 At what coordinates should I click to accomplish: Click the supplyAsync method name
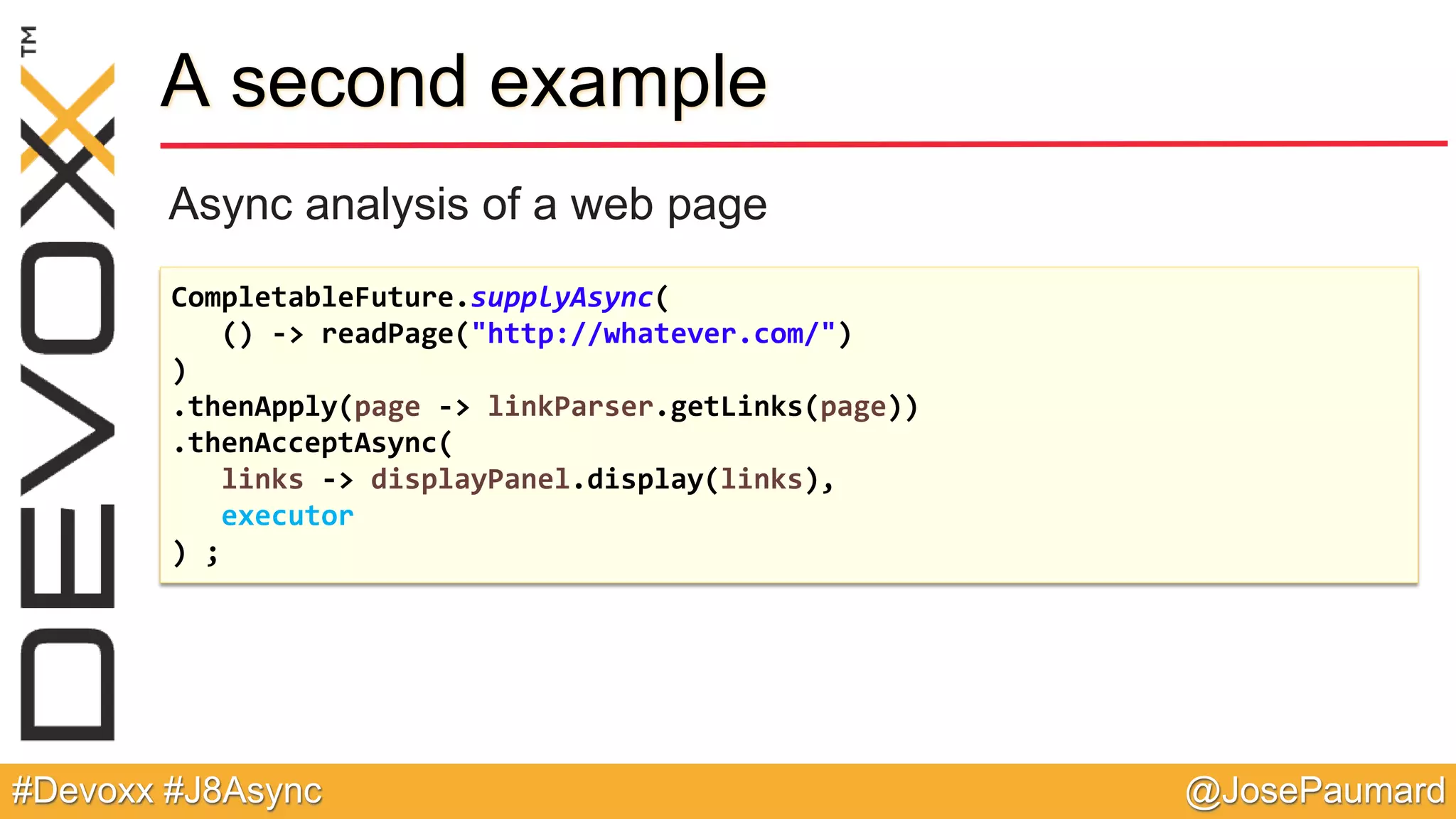[x=562, y=297]
